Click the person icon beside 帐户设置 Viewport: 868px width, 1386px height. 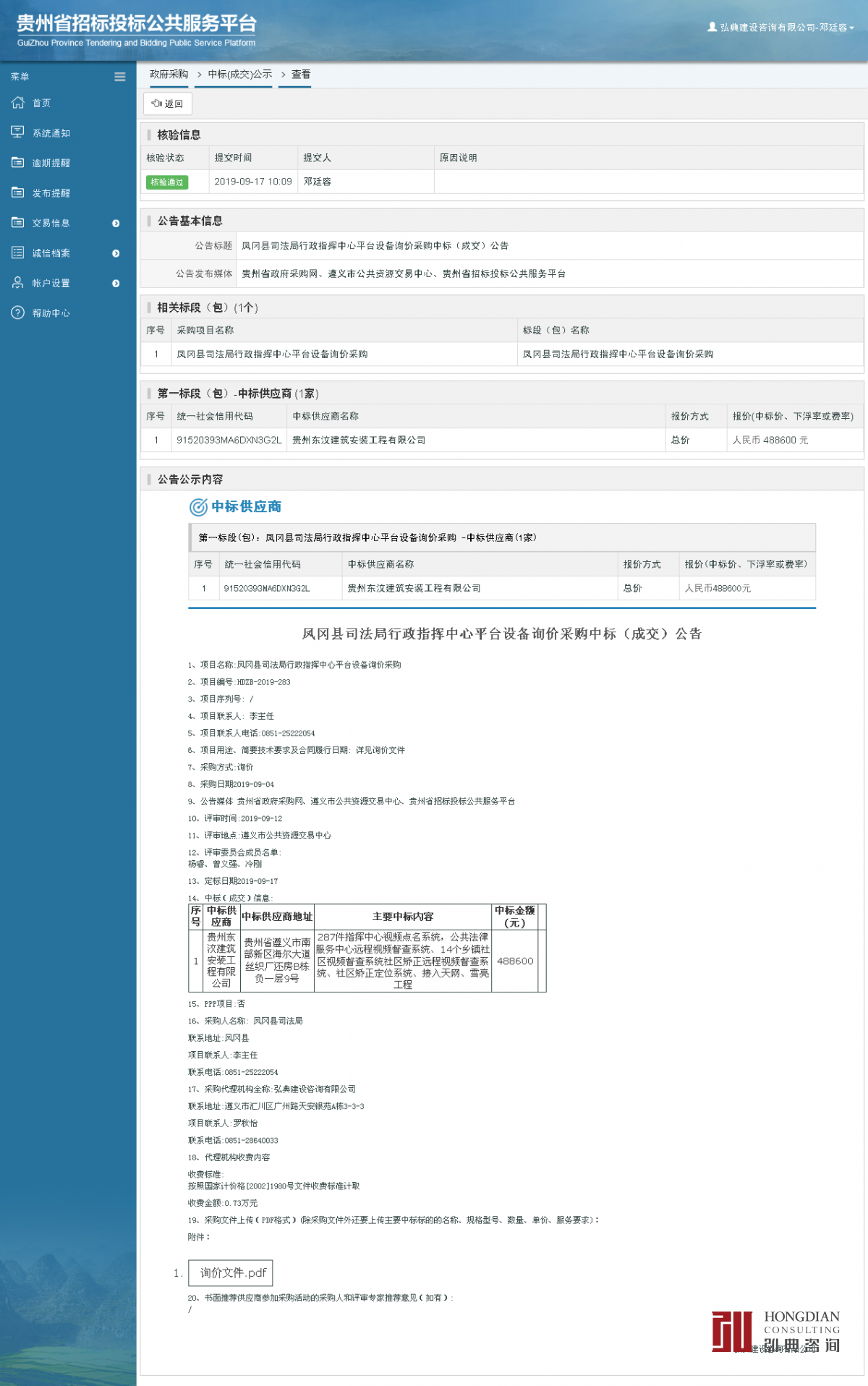pyautogui.click(x=18, y=283)
